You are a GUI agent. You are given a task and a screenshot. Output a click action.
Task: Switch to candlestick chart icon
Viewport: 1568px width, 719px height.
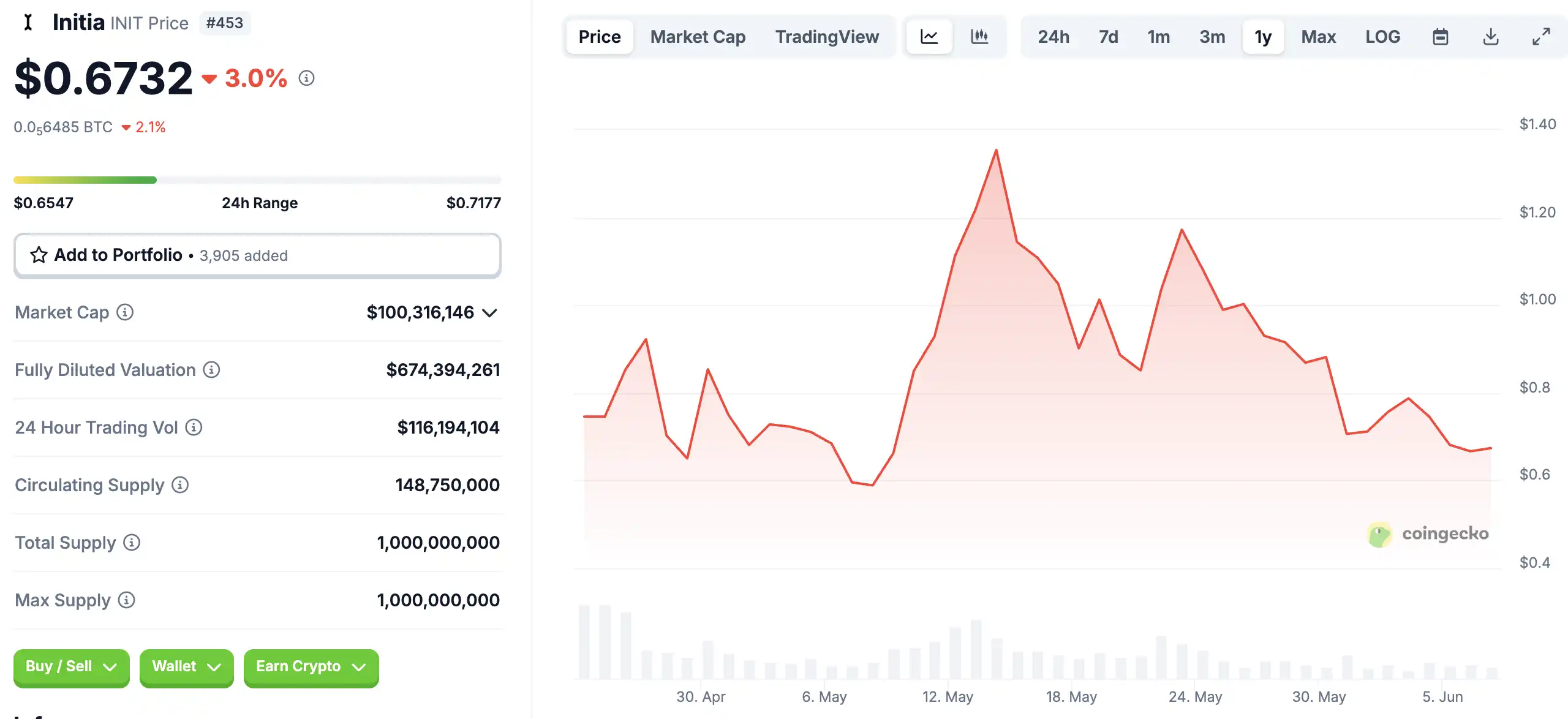point(979,37)
